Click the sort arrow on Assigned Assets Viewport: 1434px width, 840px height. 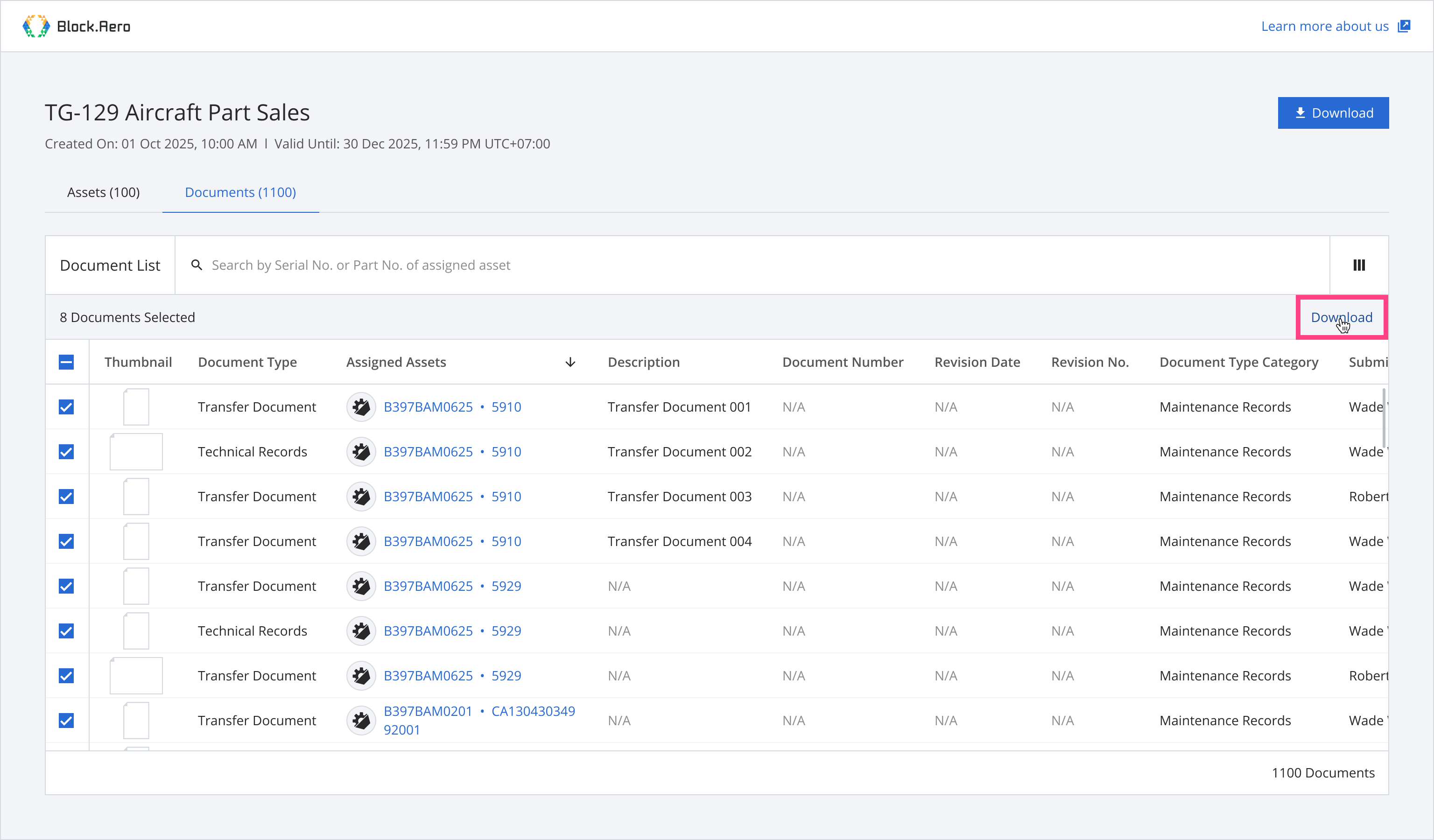click(x=570, y=362)
